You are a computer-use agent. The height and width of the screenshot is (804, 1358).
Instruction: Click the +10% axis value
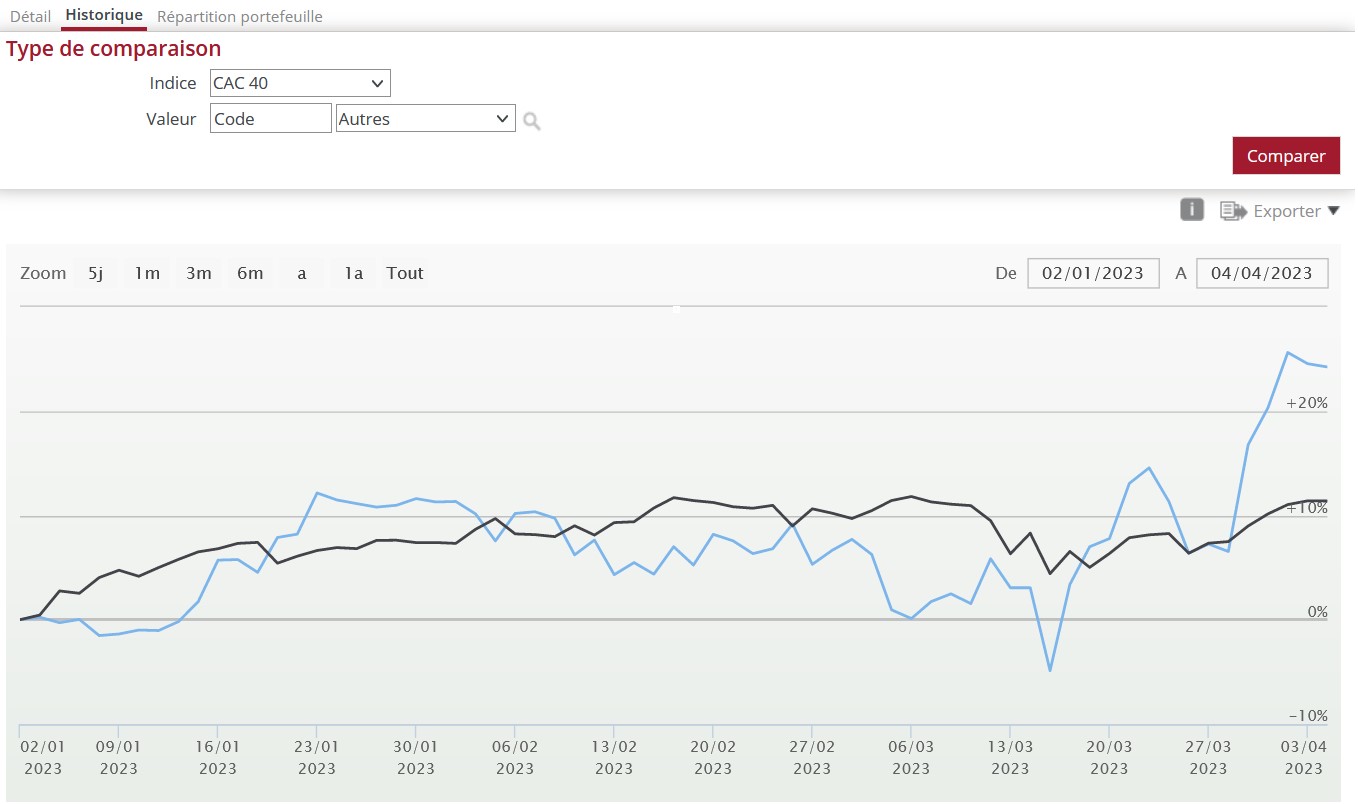(1307, 508)
